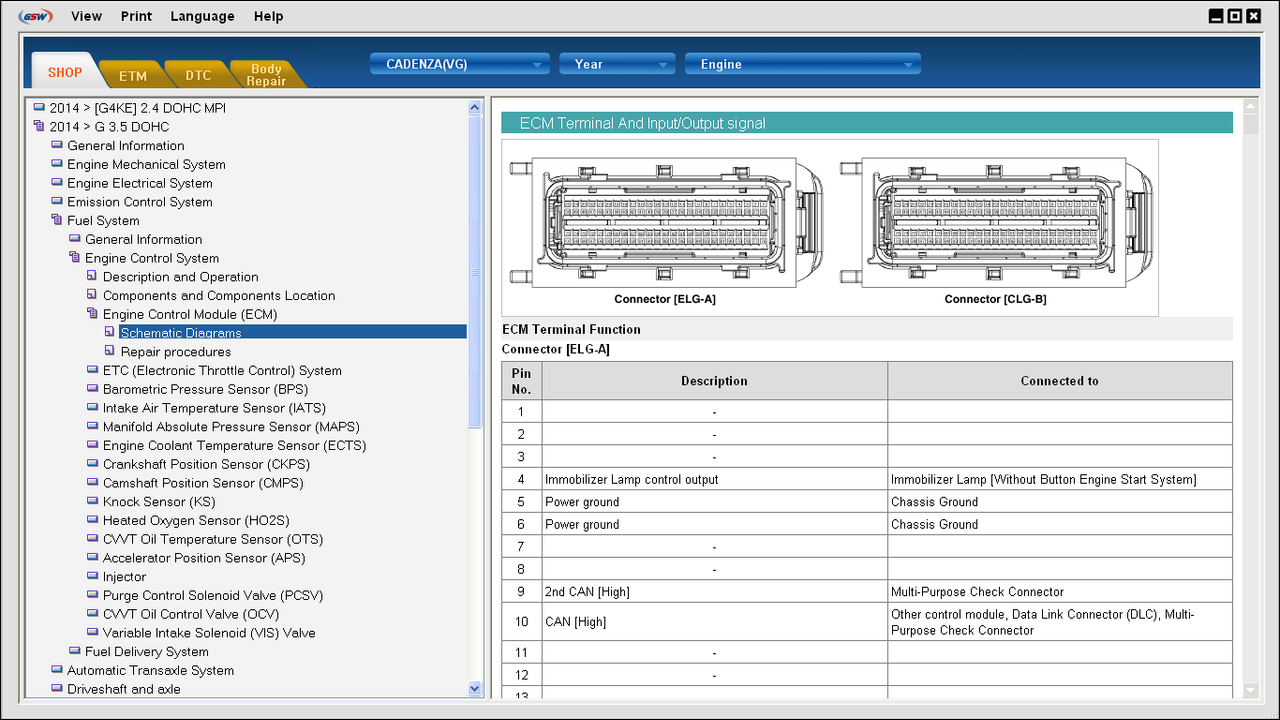This screenshot has width=1280, height=720.
Task: Click book icon next to Engine Mechanical System
Action: [x=57, y=164]
